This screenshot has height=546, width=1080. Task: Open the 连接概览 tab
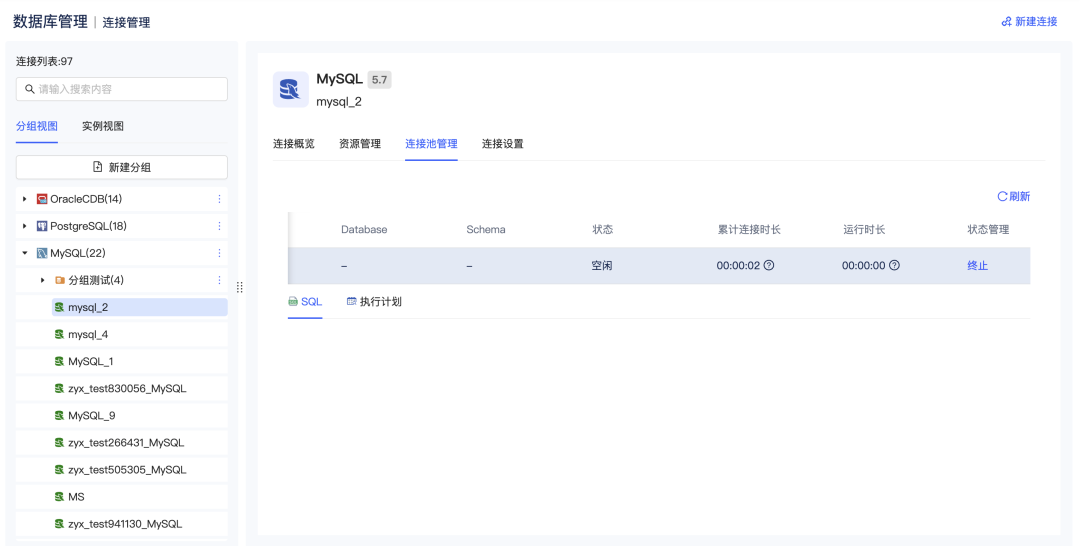point(293,143)
